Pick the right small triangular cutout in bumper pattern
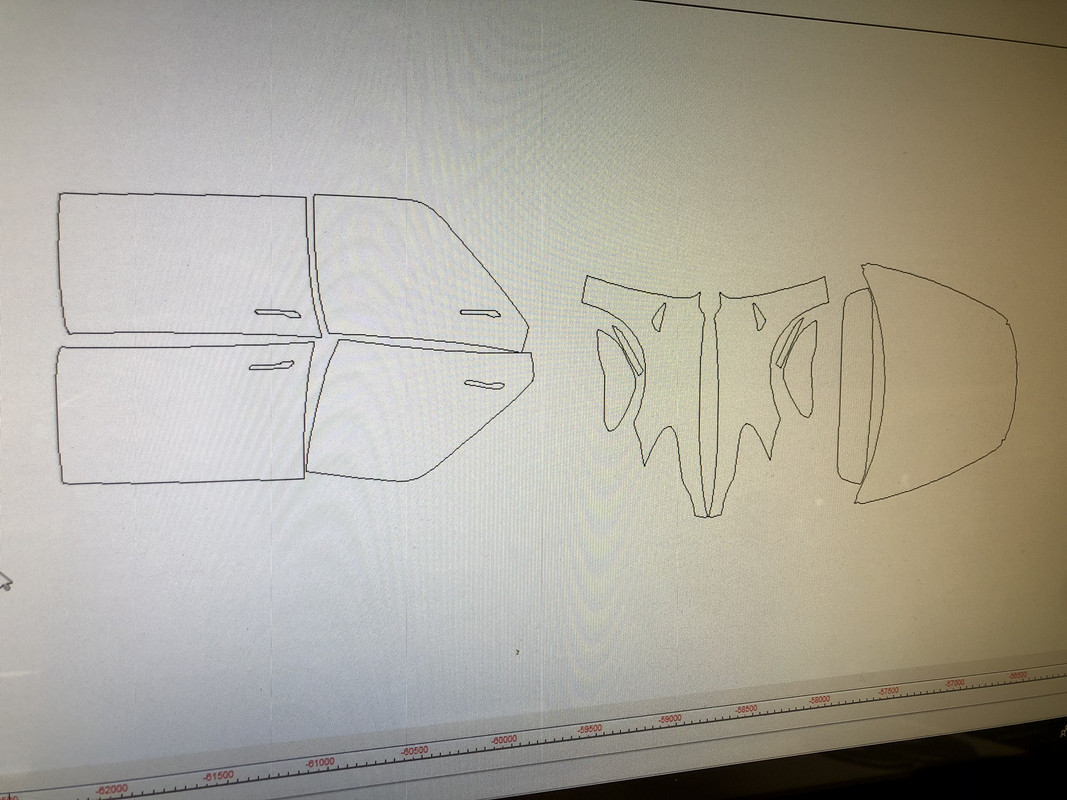1067x800 pixels. 759,316
